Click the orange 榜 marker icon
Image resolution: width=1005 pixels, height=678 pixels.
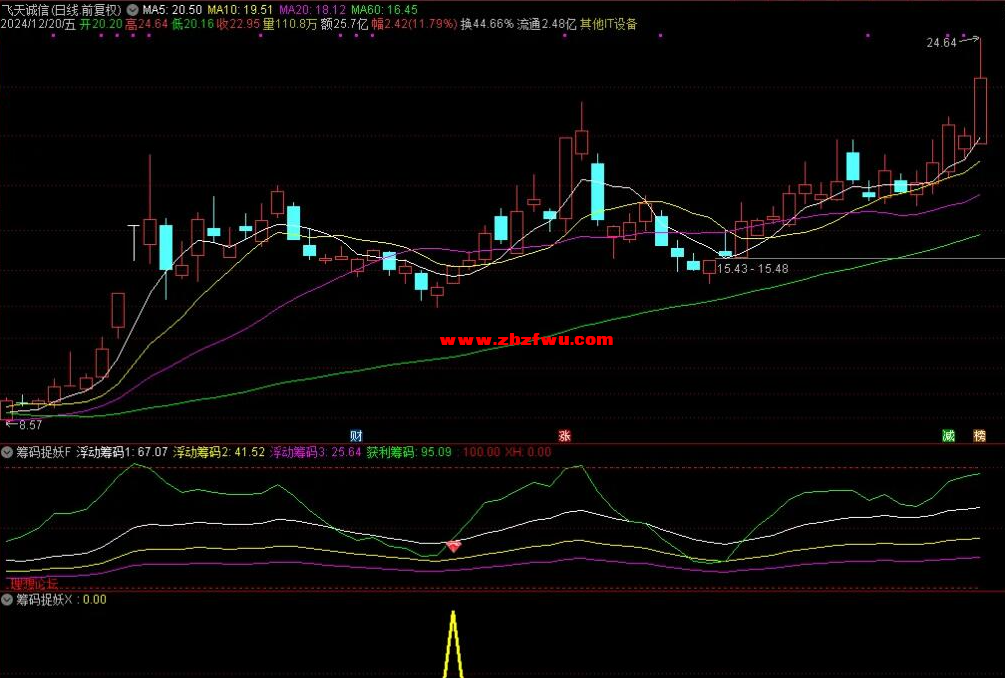tap(979, 436)
